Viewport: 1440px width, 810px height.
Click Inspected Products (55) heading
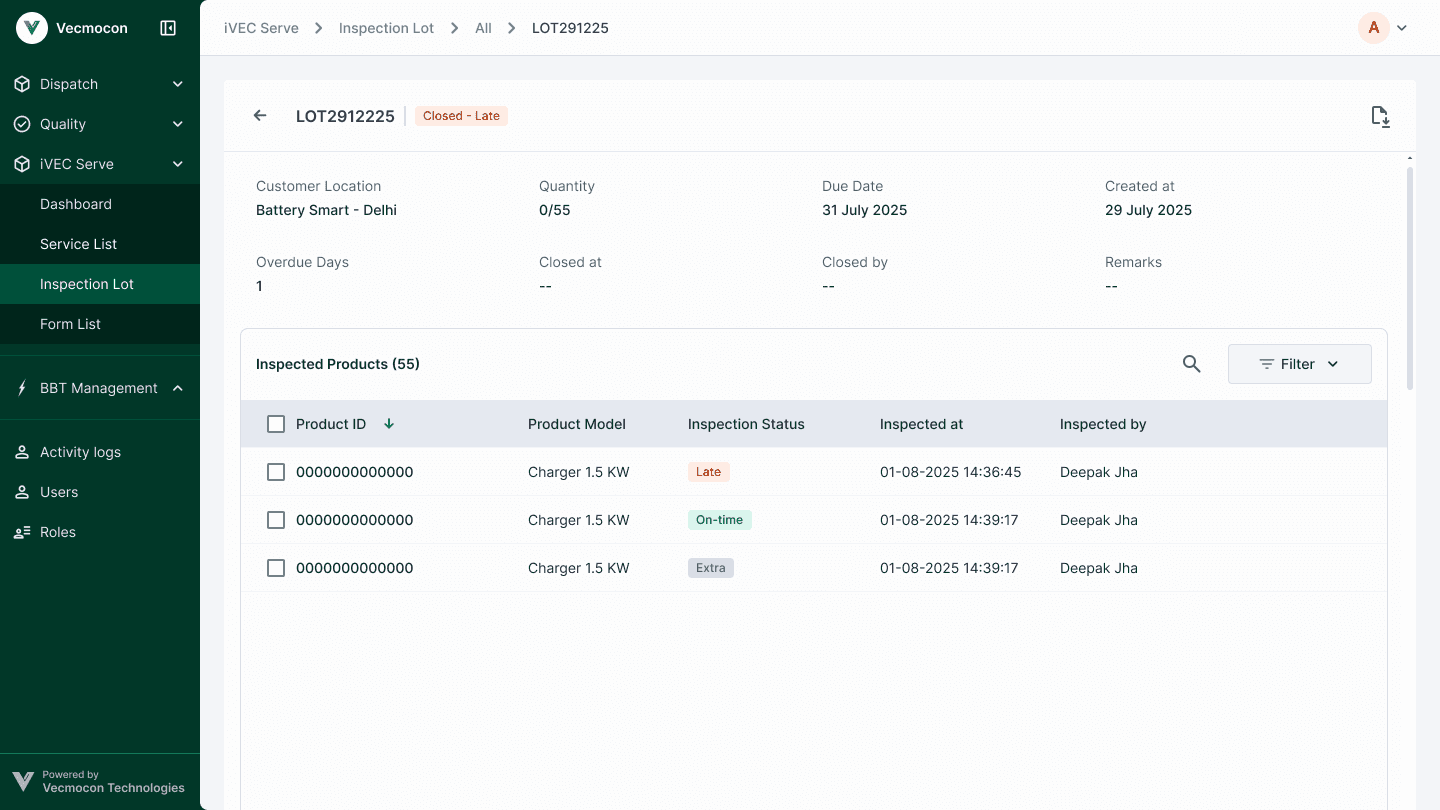click(338, 364)
